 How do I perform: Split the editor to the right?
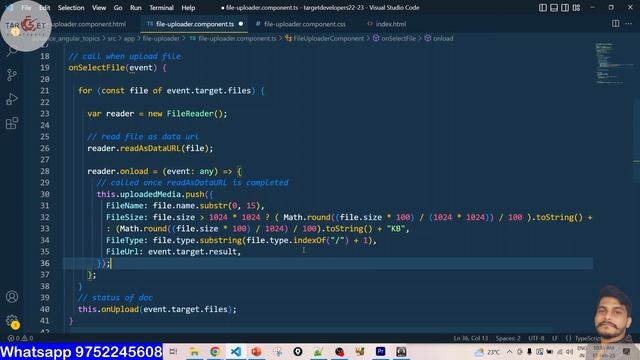(616, 24)
